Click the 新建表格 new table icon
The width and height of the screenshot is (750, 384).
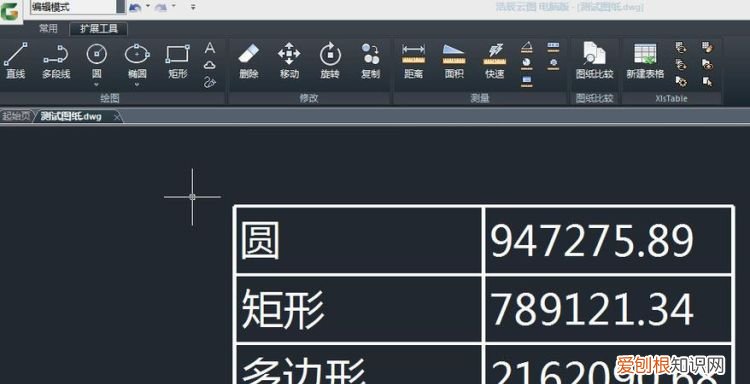click(x=645, y=61)
